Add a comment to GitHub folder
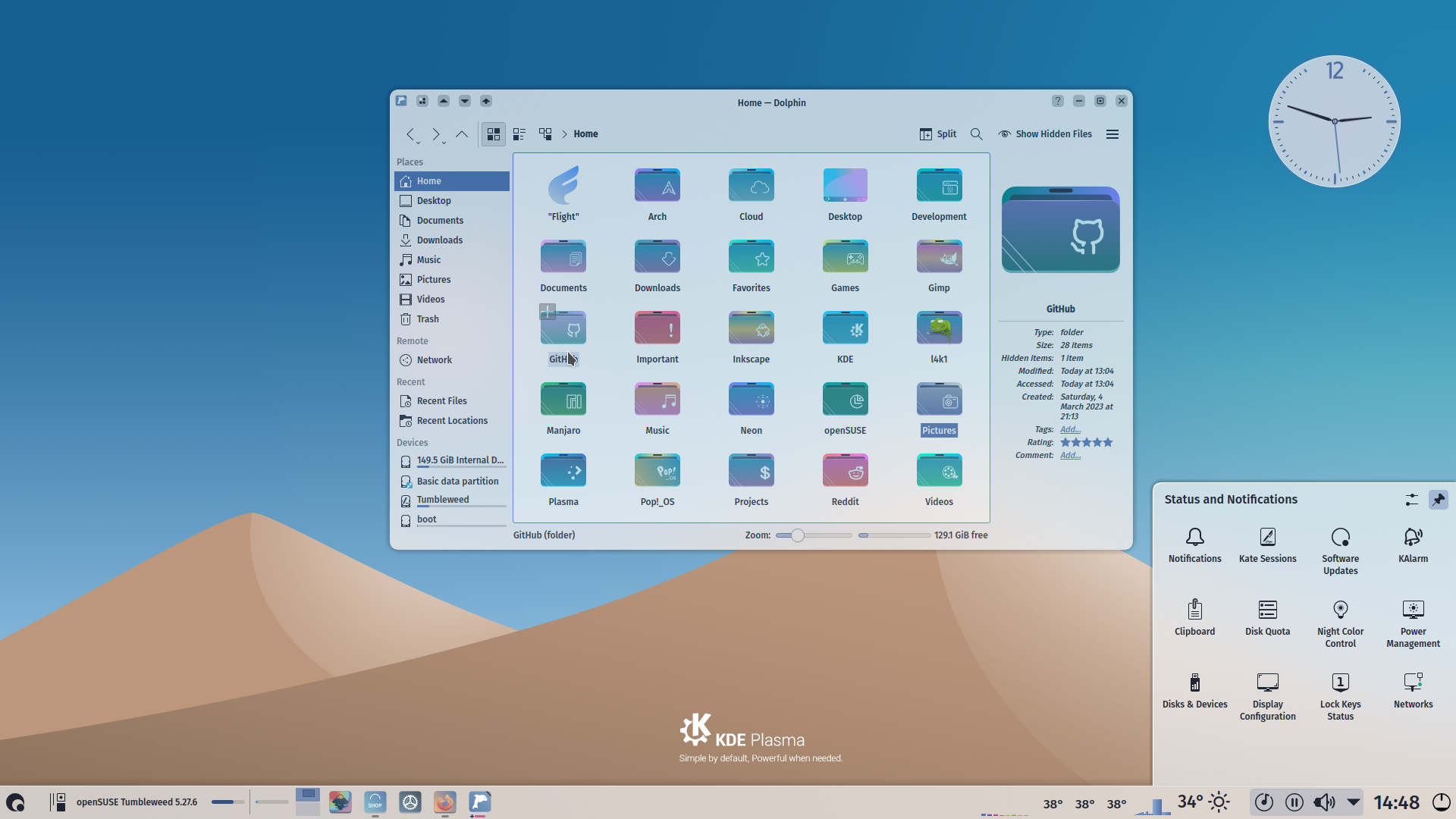1456x819 pixels. point(1070,455)
